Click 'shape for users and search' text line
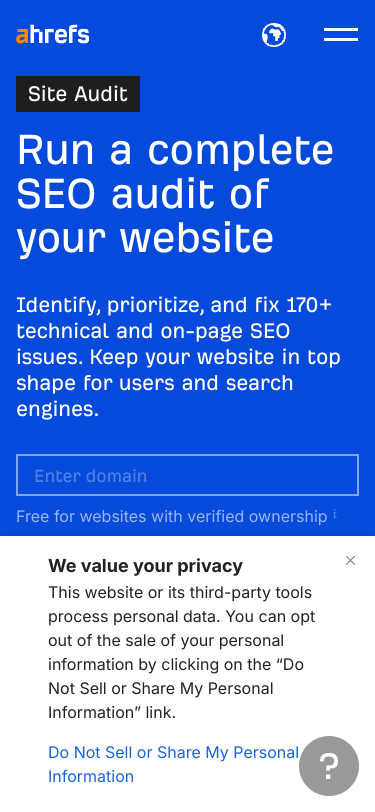 [155, 383]
